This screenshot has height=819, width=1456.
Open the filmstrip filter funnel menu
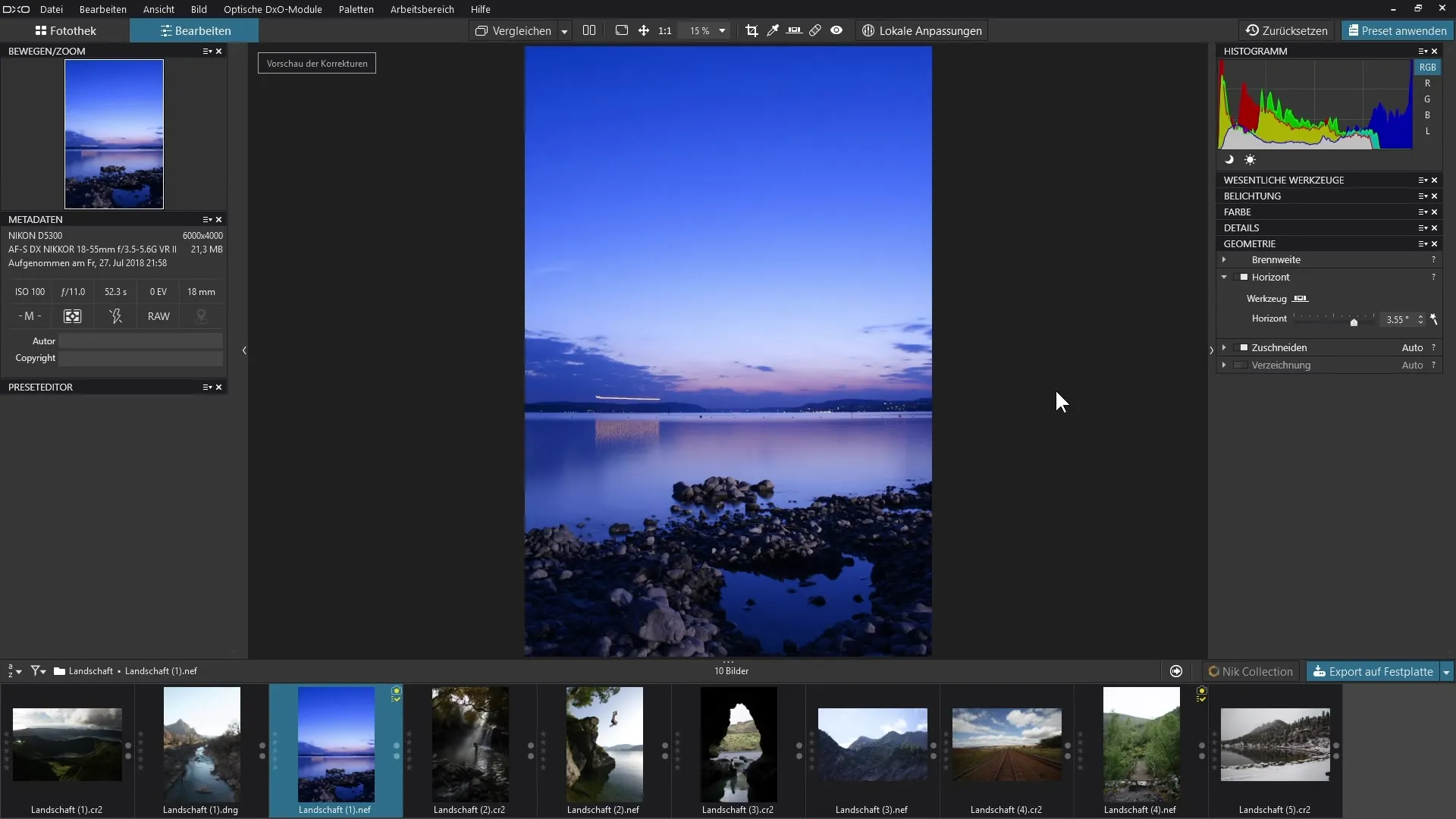coord(39,671)
